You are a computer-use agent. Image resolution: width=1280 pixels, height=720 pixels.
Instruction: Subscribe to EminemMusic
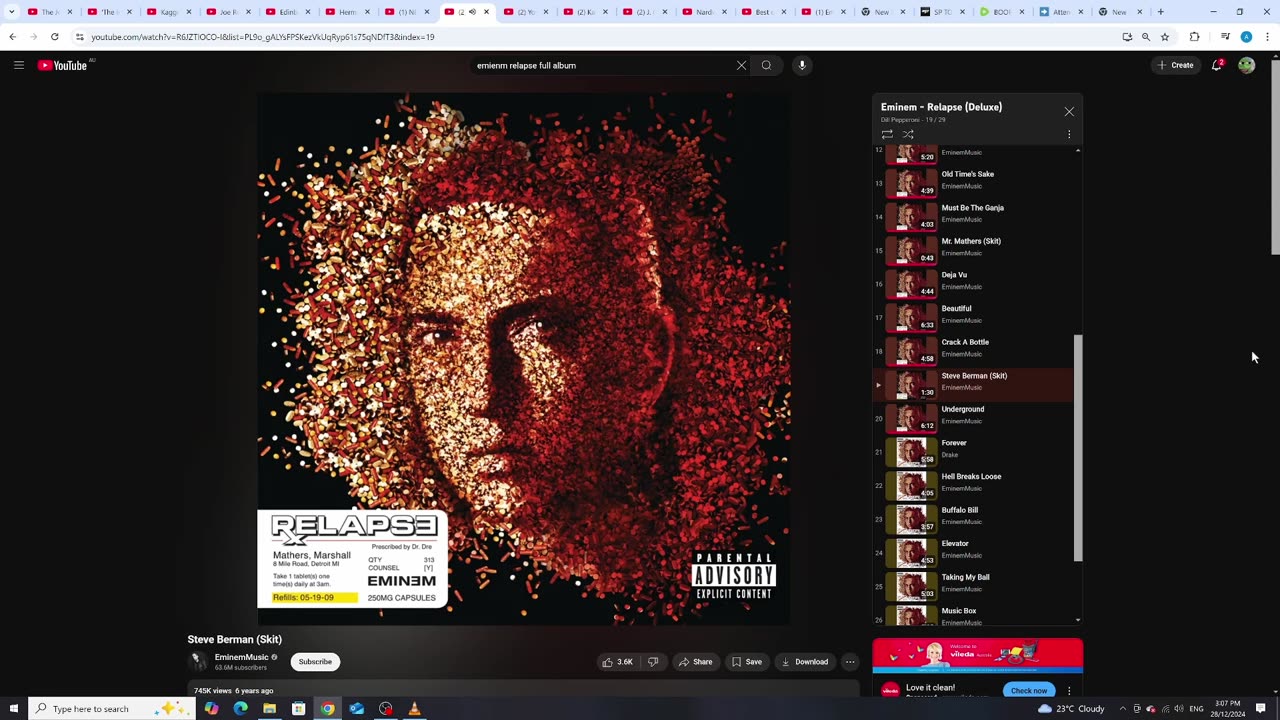[315, 661]
